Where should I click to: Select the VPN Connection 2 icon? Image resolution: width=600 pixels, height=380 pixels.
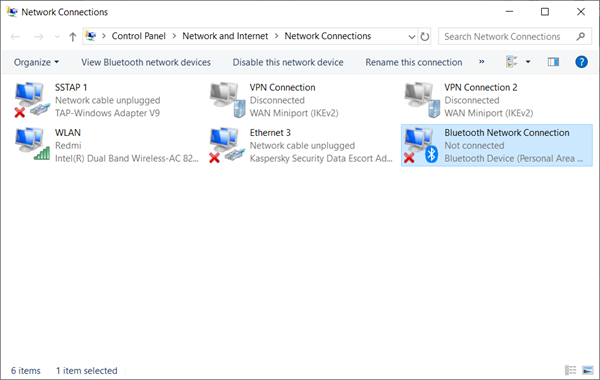click(x=422, y=99)
